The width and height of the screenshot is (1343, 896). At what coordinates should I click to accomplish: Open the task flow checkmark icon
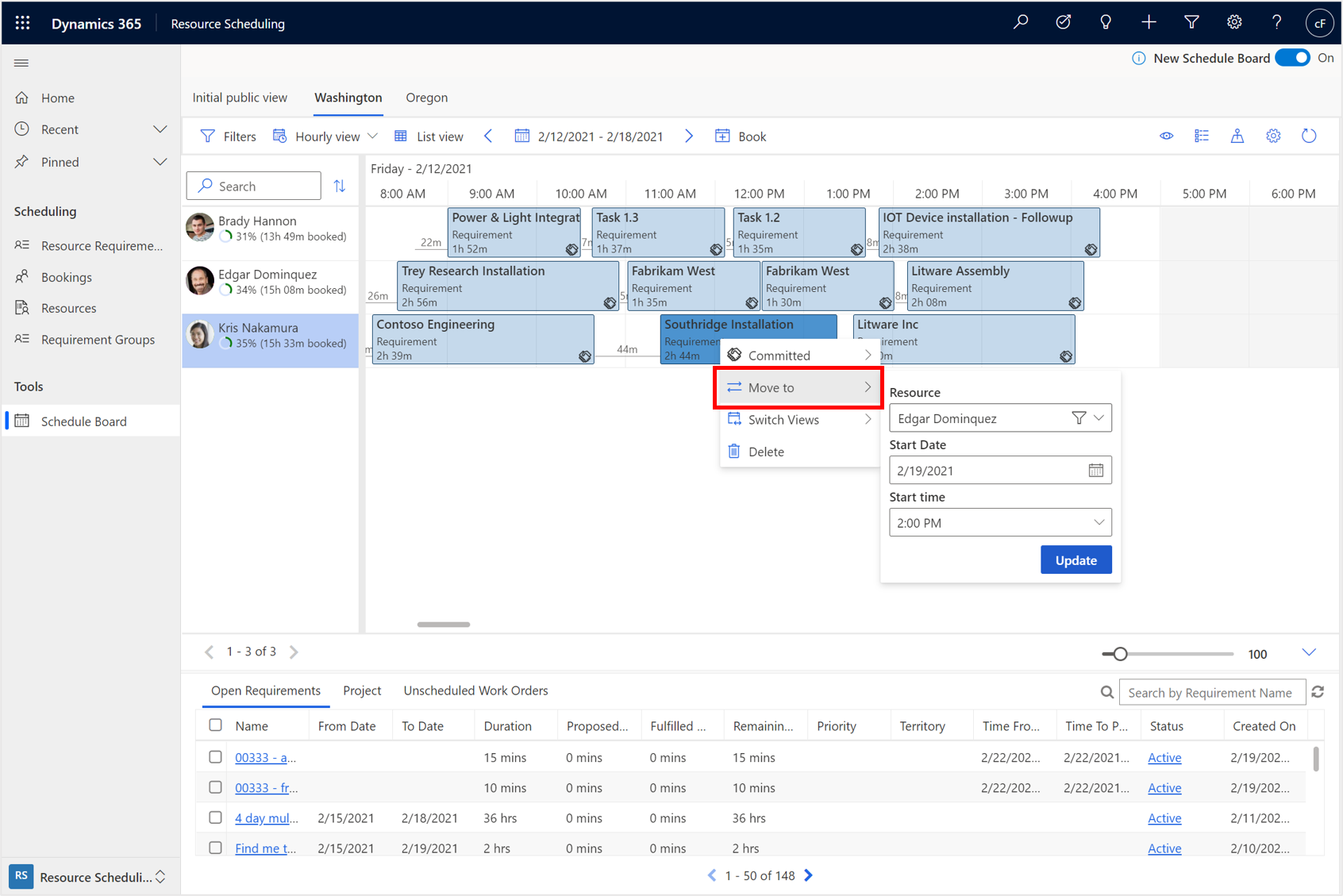(x=1063, y=23)
